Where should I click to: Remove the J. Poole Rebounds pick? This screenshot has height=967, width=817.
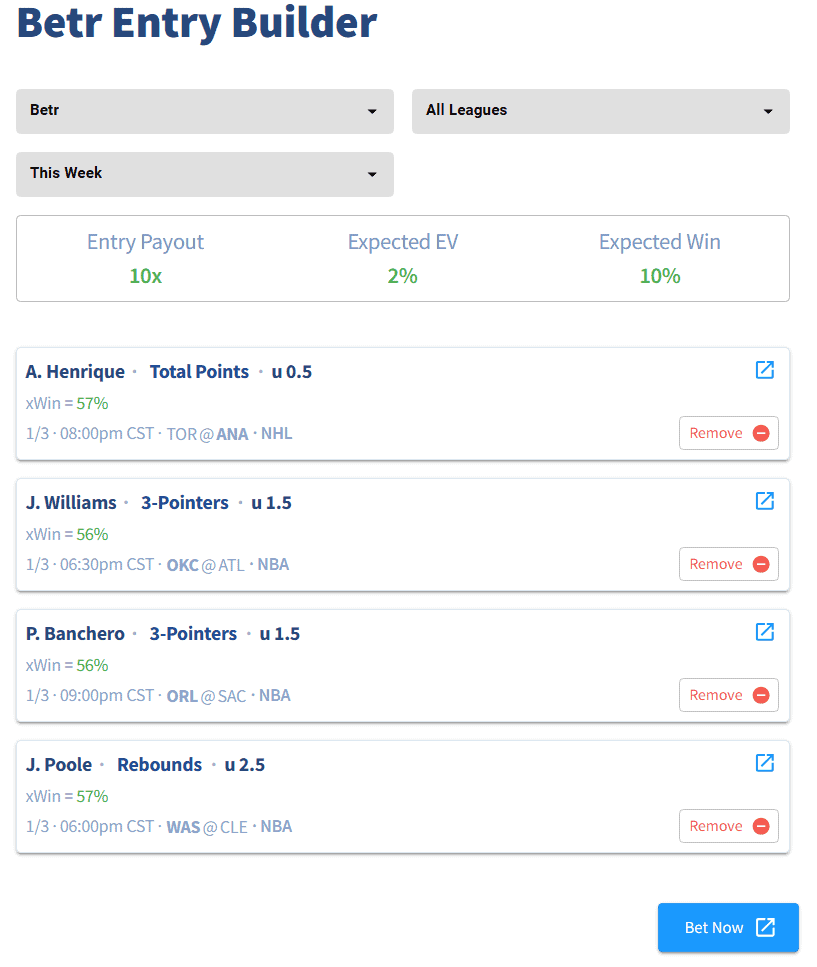729,826
